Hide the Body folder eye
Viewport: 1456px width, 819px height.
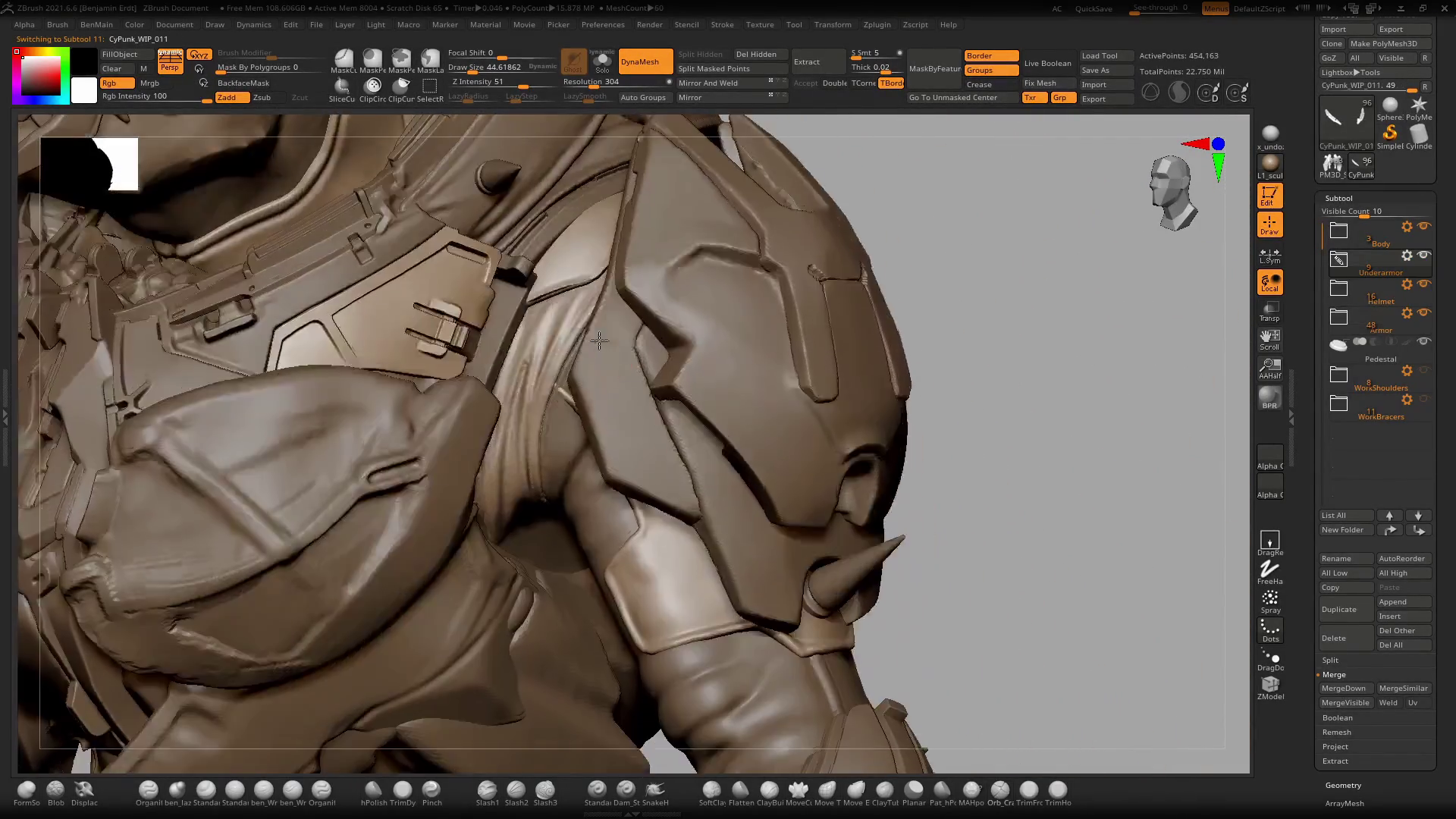pos(1424,226)
